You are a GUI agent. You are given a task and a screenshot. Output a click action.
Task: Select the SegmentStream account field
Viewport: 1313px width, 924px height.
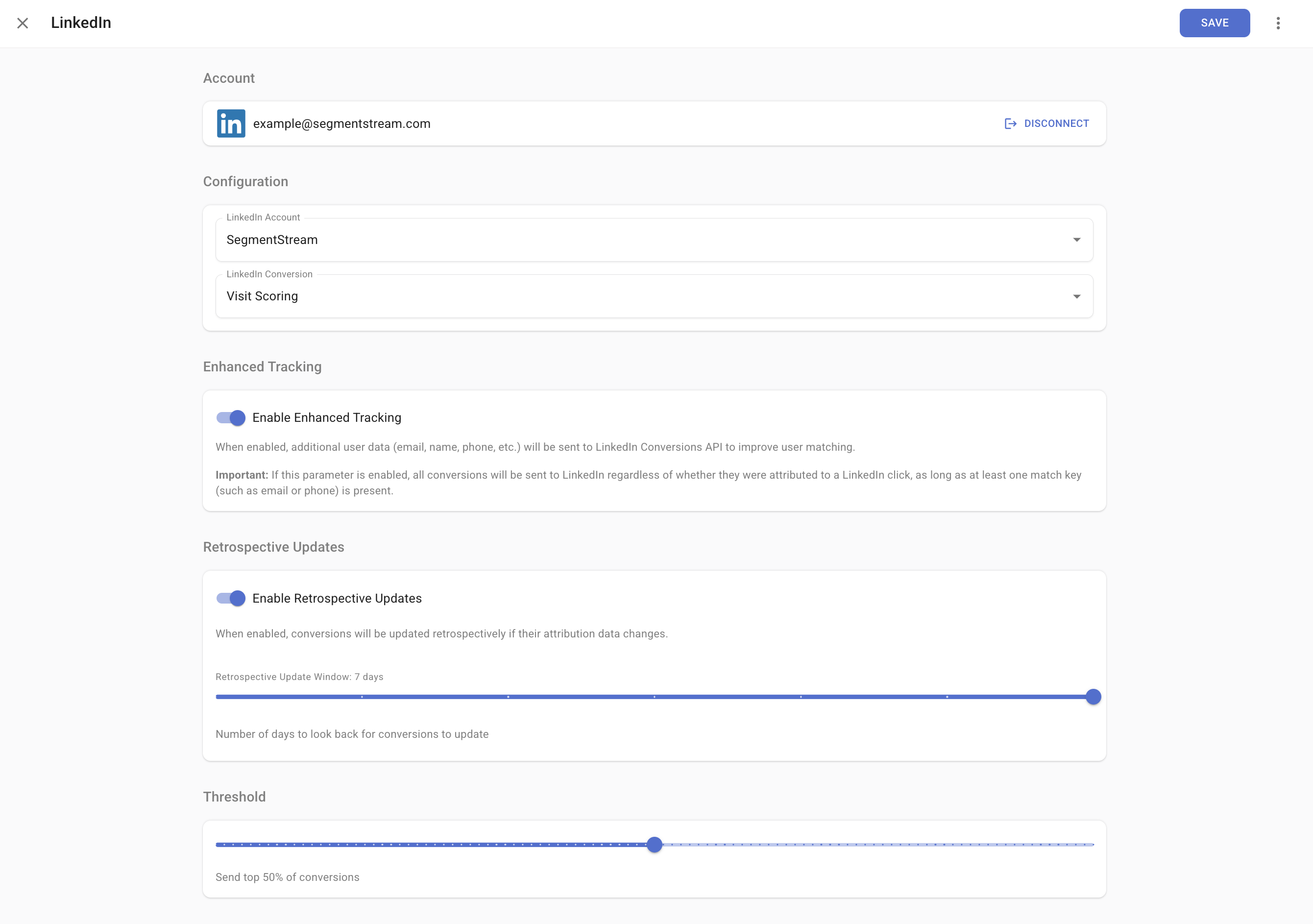(629, 240)
